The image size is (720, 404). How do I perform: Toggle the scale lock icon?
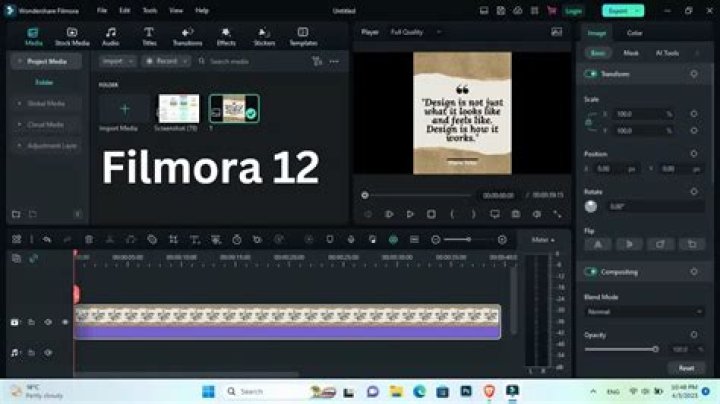click(588, 123)
